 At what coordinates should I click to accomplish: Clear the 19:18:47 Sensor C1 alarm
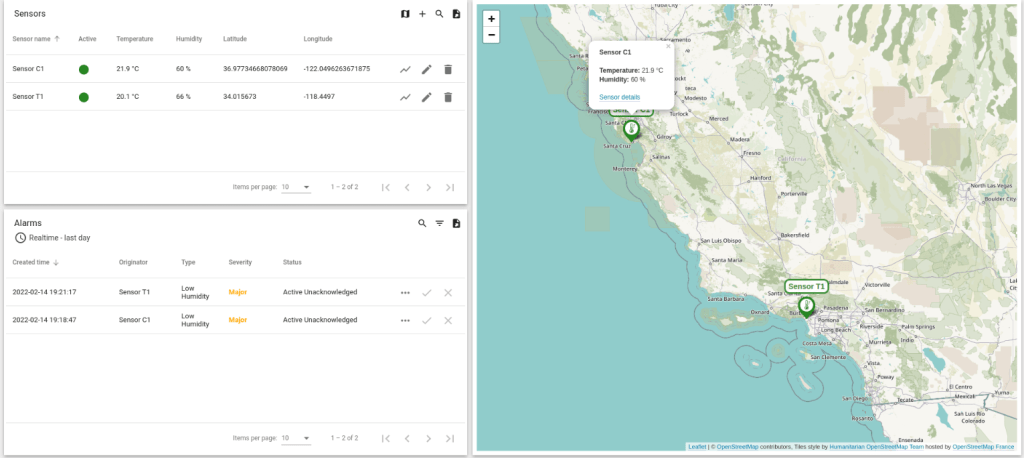click(x=448, y=321)
